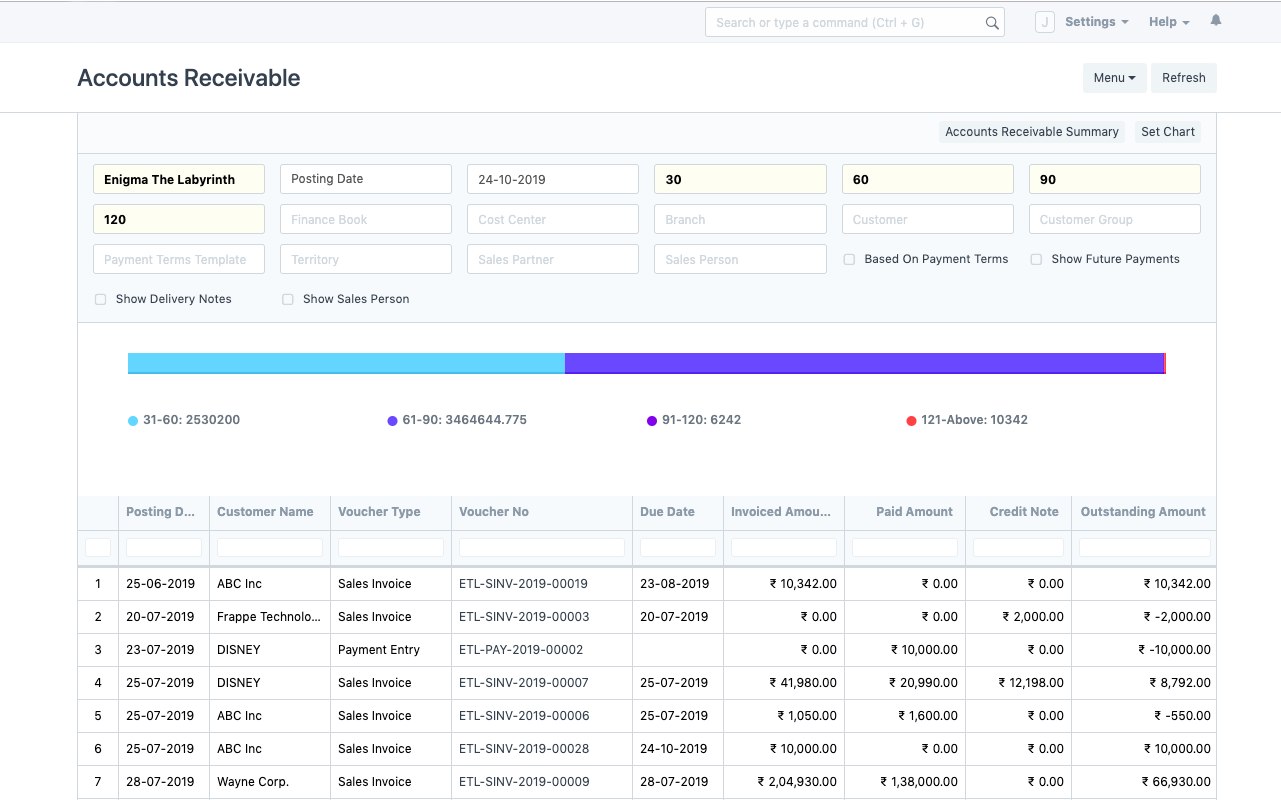Sort by Outstanding Amount column header
Screen dimensions: 1281x800
click(x=1142, y=512)
